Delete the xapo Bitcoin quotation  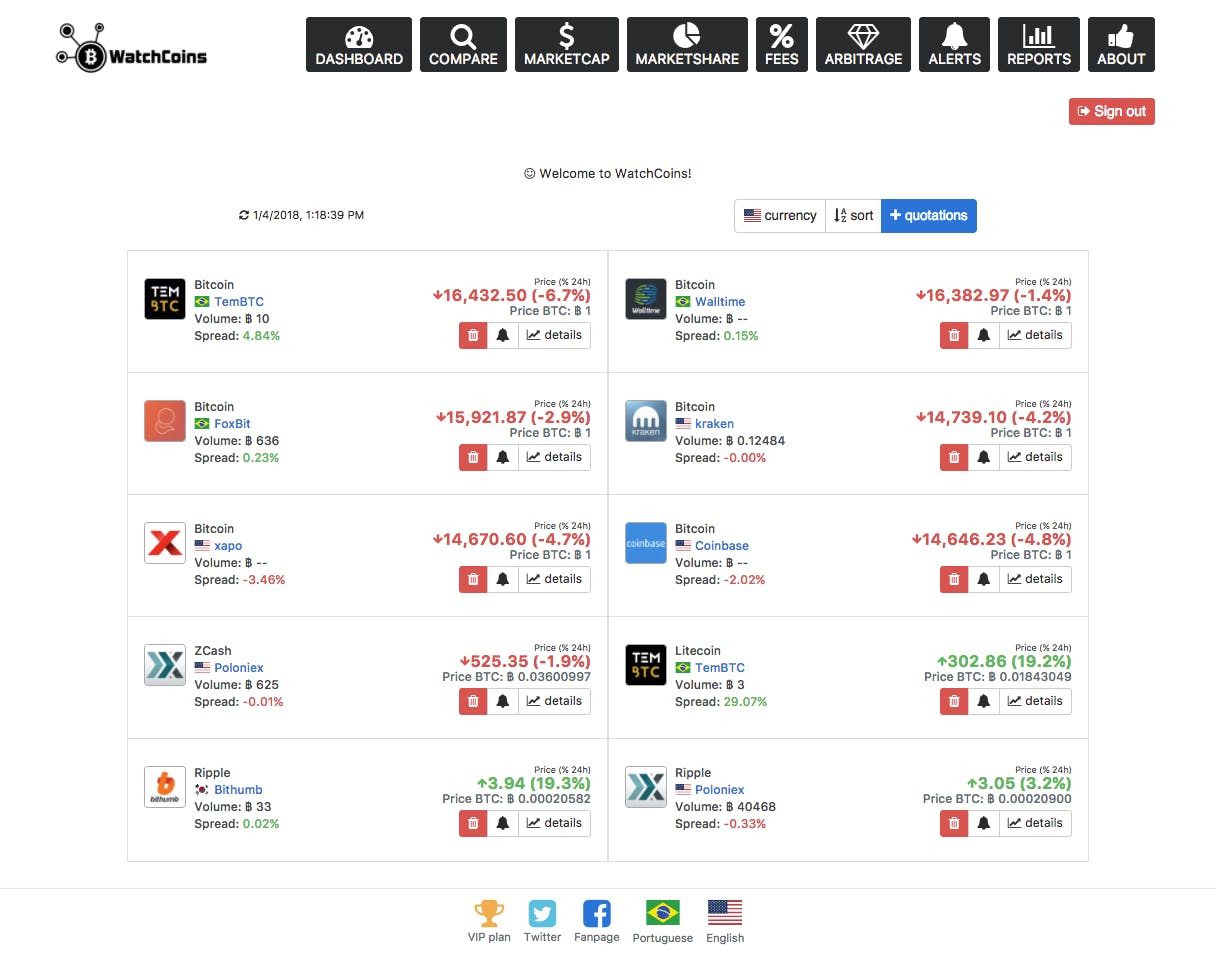(473, 580)
